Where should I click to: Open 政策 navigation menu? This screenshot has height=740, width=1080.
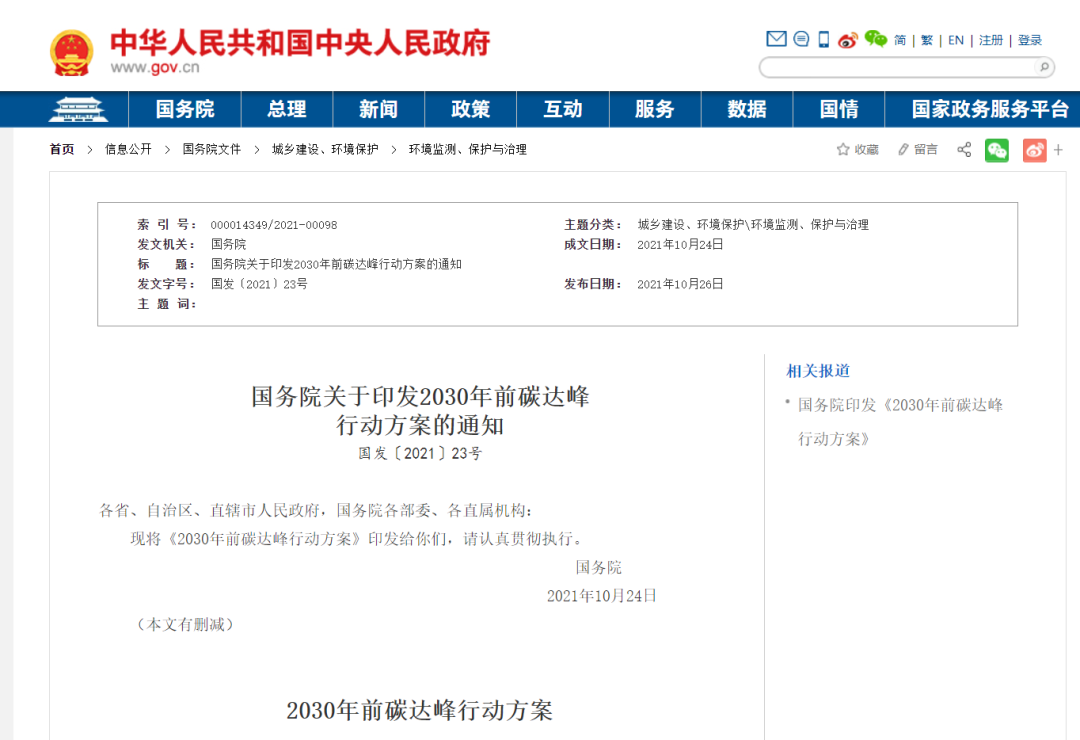click(470, 109)
